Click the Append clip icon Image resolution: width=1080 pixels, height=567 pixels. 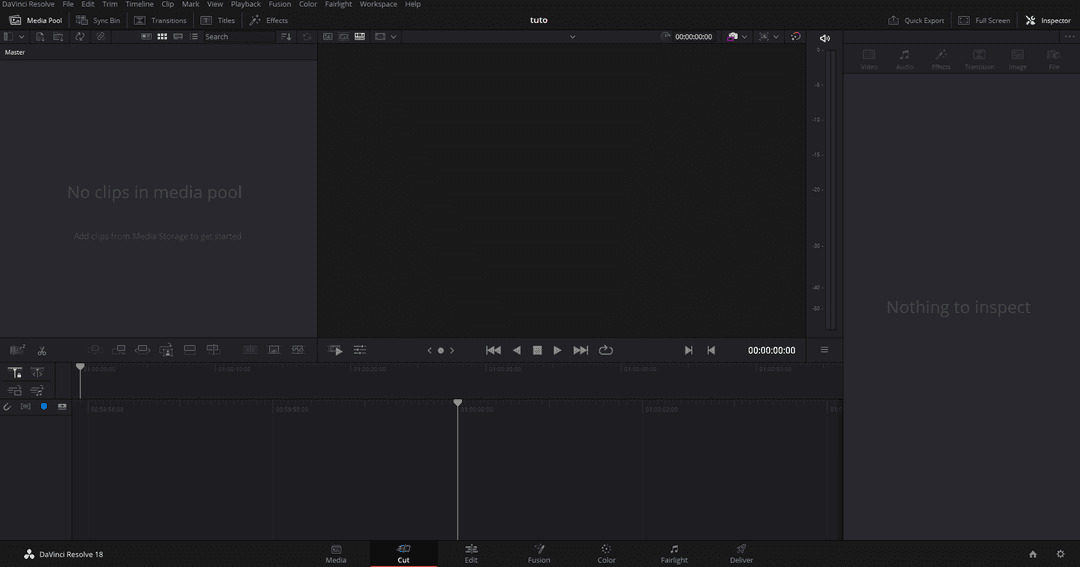click(x=118, y=350)
